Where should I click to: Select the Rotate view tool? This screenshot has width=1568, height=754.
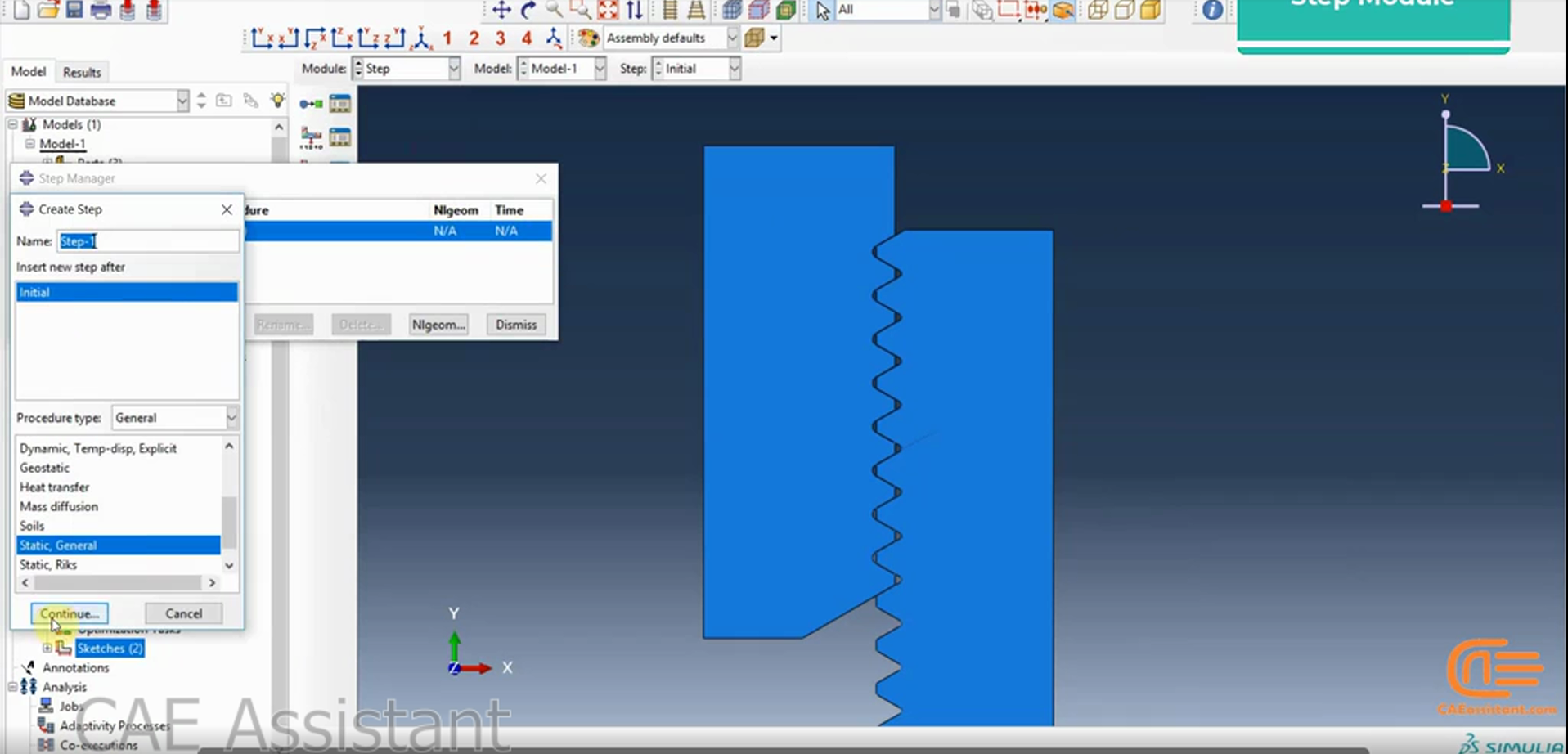[528, 10]
